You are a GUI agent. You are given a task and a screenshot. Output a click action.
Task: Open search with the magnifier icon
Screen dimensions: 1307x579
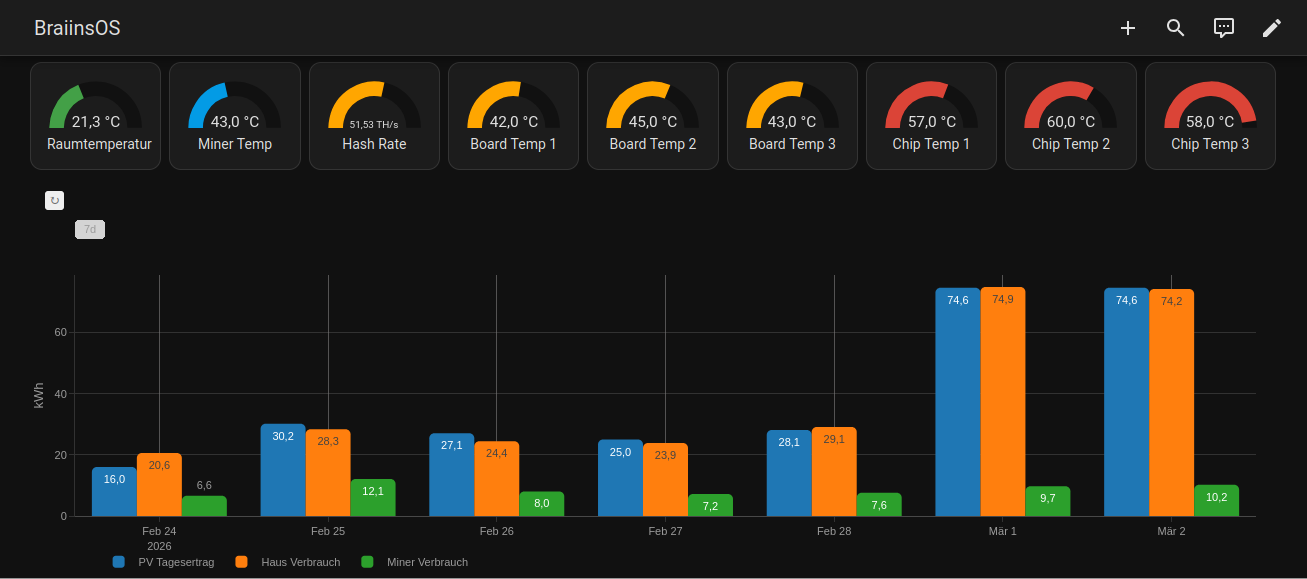(x=1175, y=28)
